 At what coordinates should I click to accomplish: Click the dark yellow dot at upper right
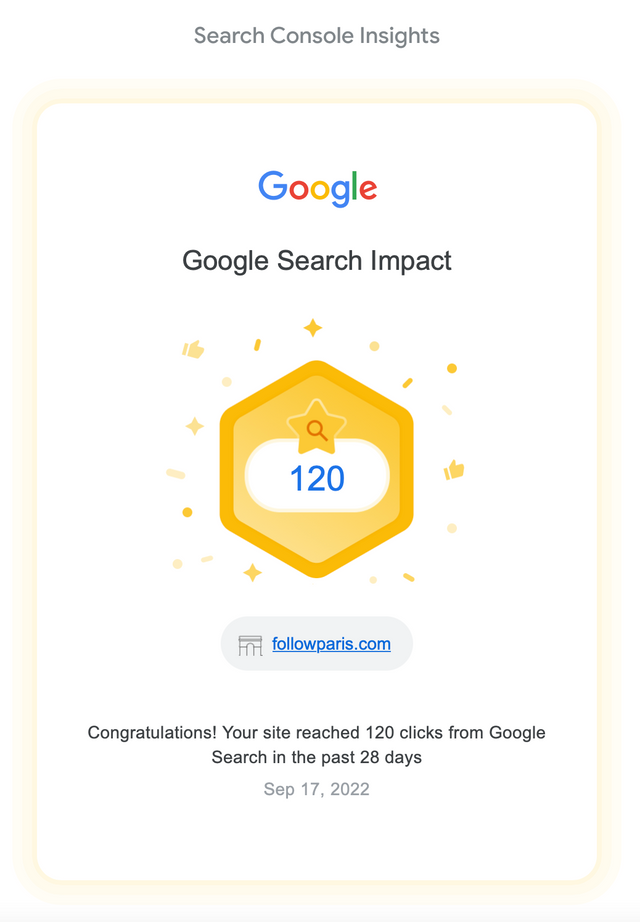(x=452, y=369)
